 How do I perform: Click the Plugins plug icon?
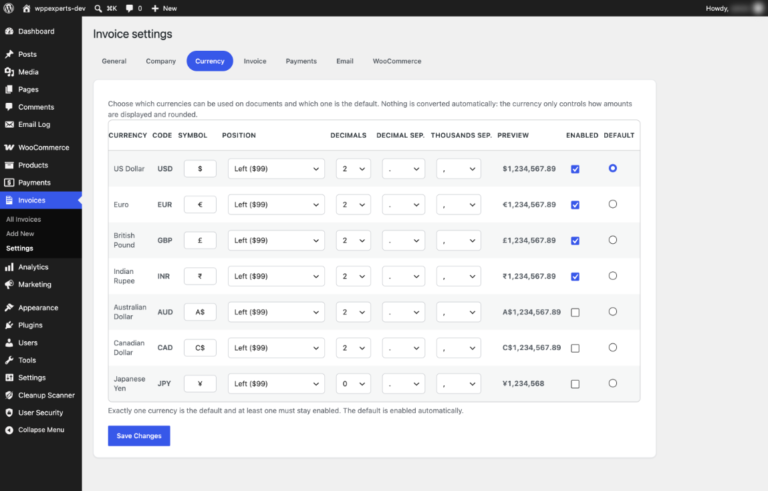(9, 325)
